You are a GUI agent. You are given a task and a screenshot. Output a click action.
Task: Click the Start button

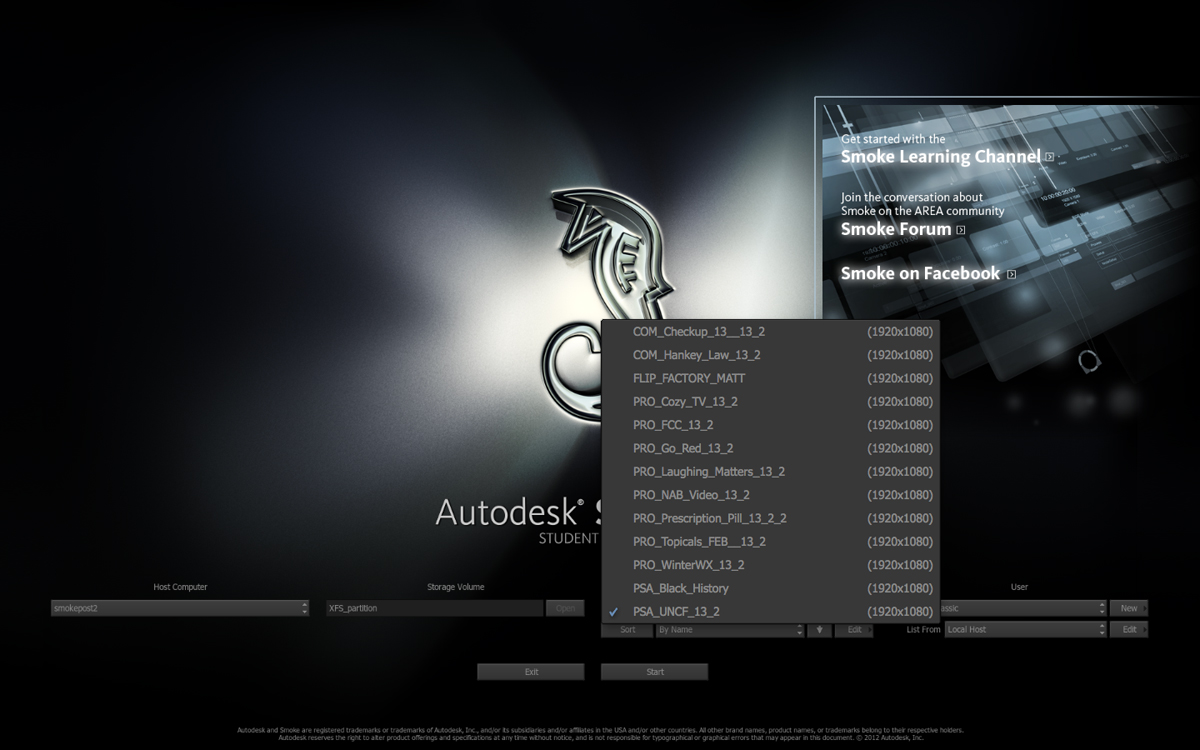pos(655,672)
